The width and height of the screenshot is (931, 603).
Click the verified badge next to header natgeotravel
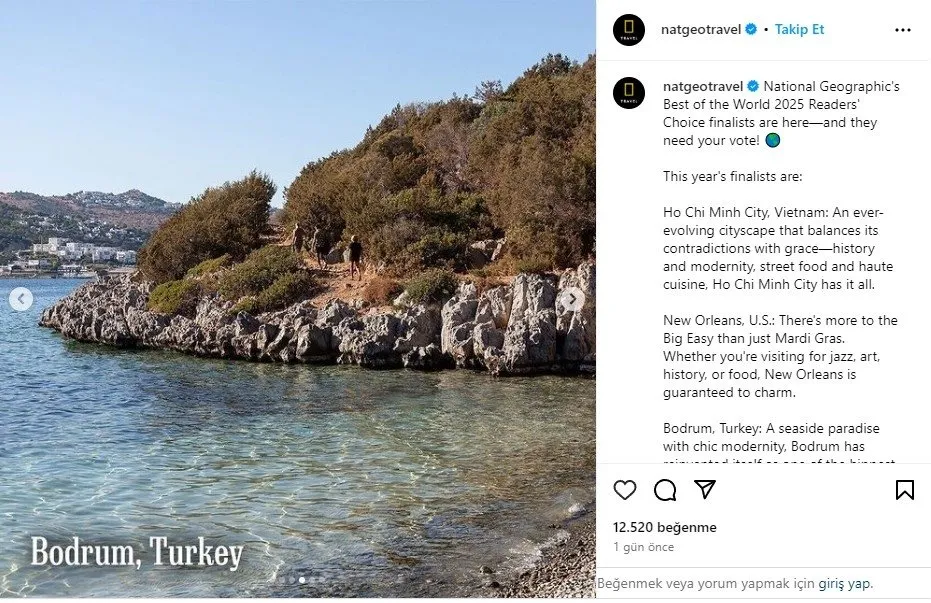[x=750, y=29]
